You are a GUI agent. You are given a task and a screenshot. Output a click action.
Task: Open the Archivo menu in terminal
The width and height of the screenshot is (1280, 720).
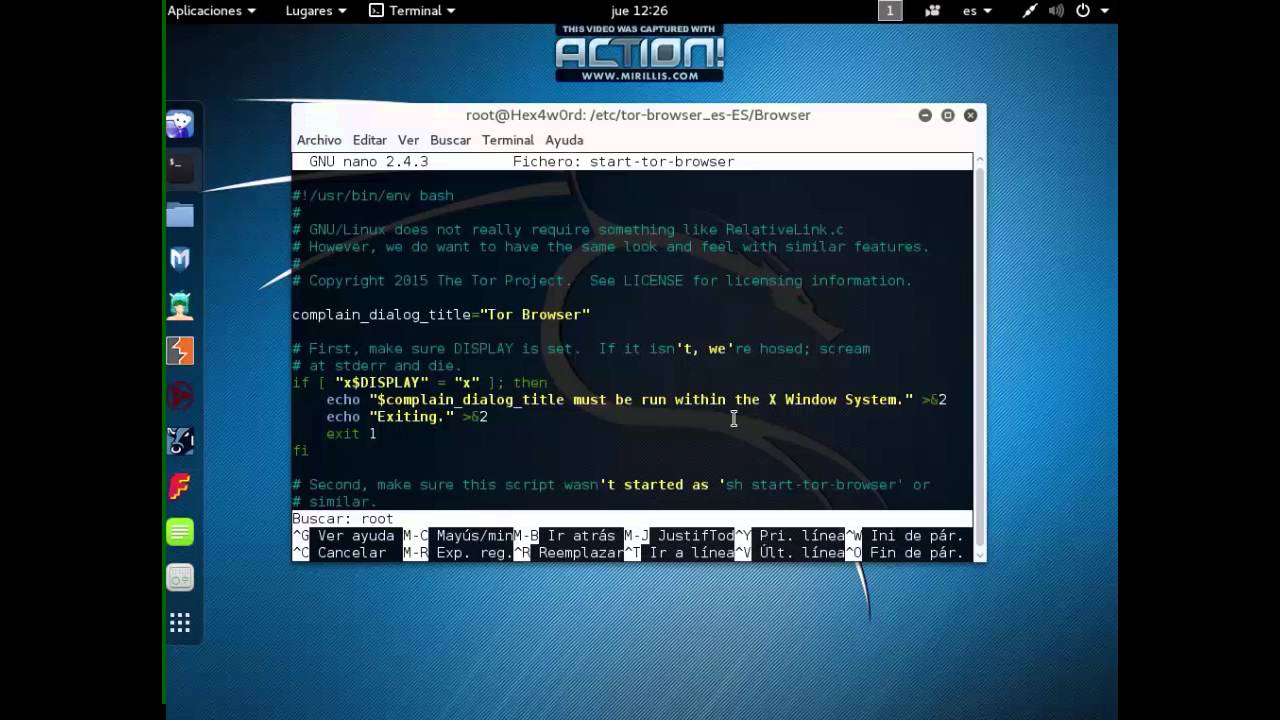pyautogui.click(x=319, y=140)
